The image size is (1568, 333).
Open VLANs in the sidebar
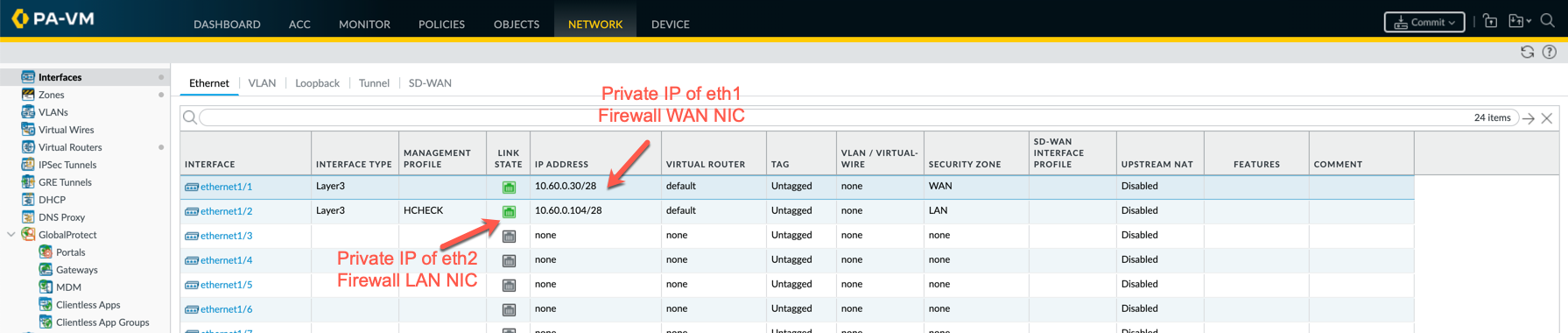[53, 112]
